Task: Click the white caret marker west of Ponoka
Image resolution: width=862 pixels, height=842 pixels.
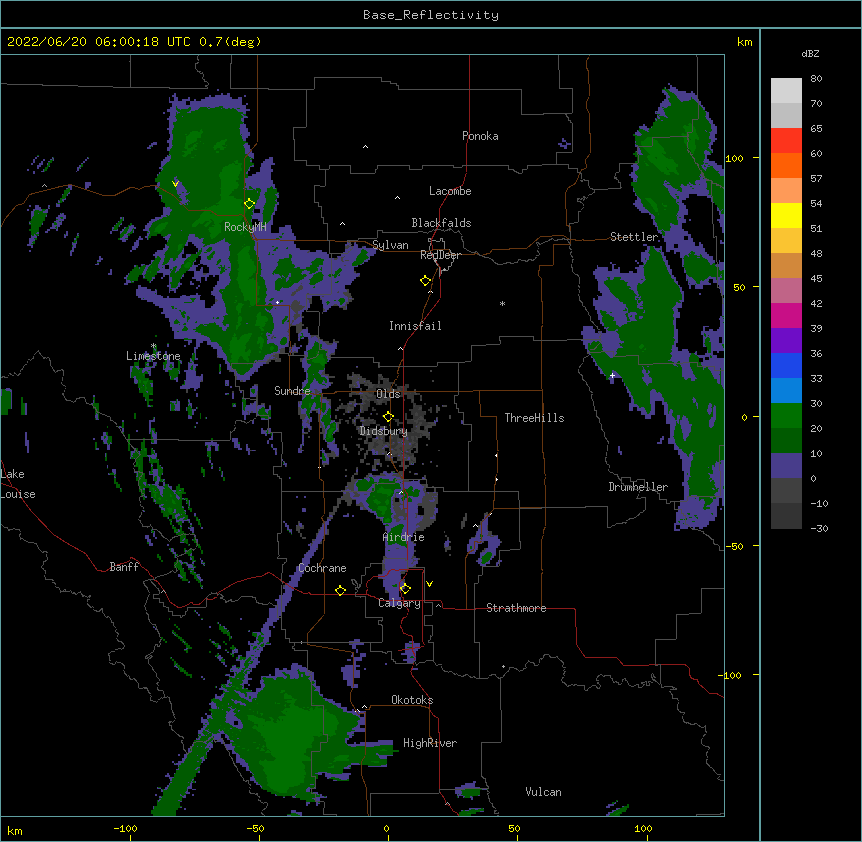Action: [x=366, y=147]
